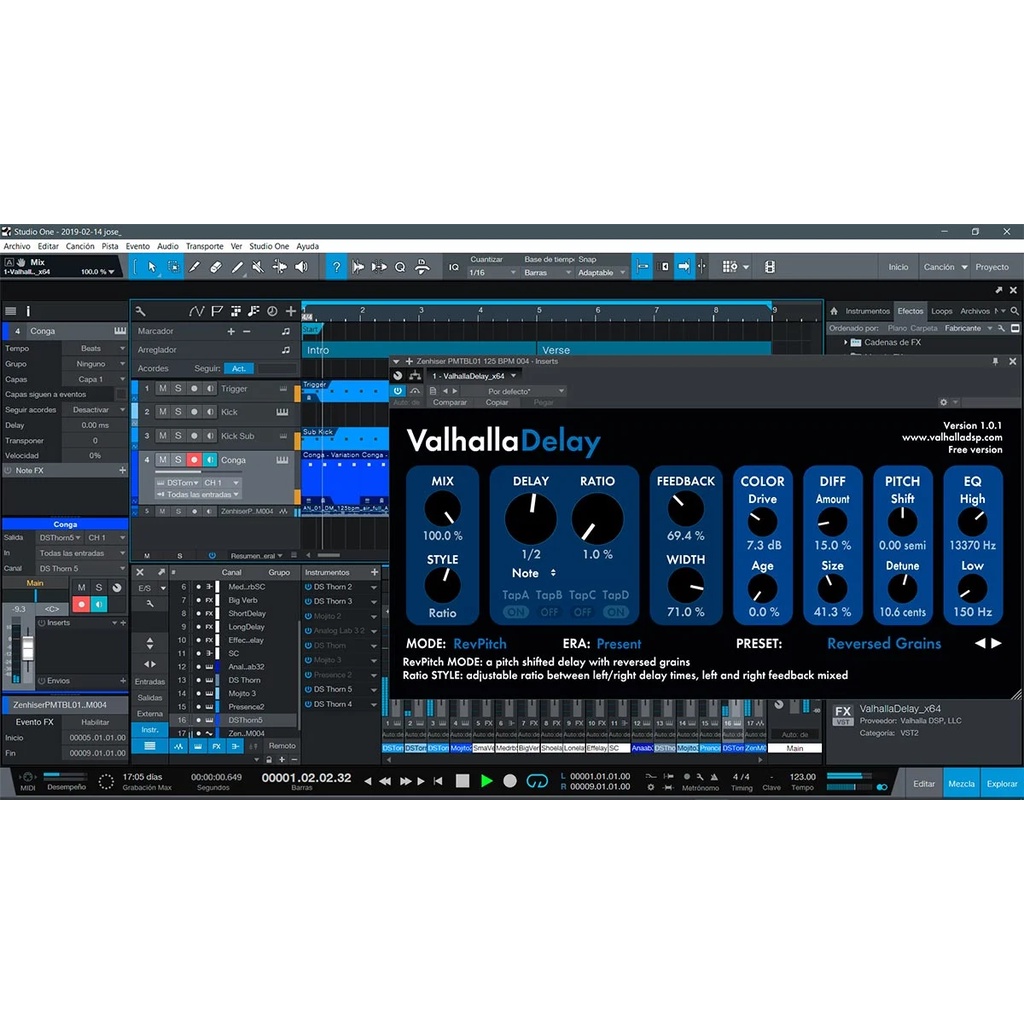Select the Arrow tool in toolbar
The height and width of the screenshot is (1024, 1024).
point(152,266)
